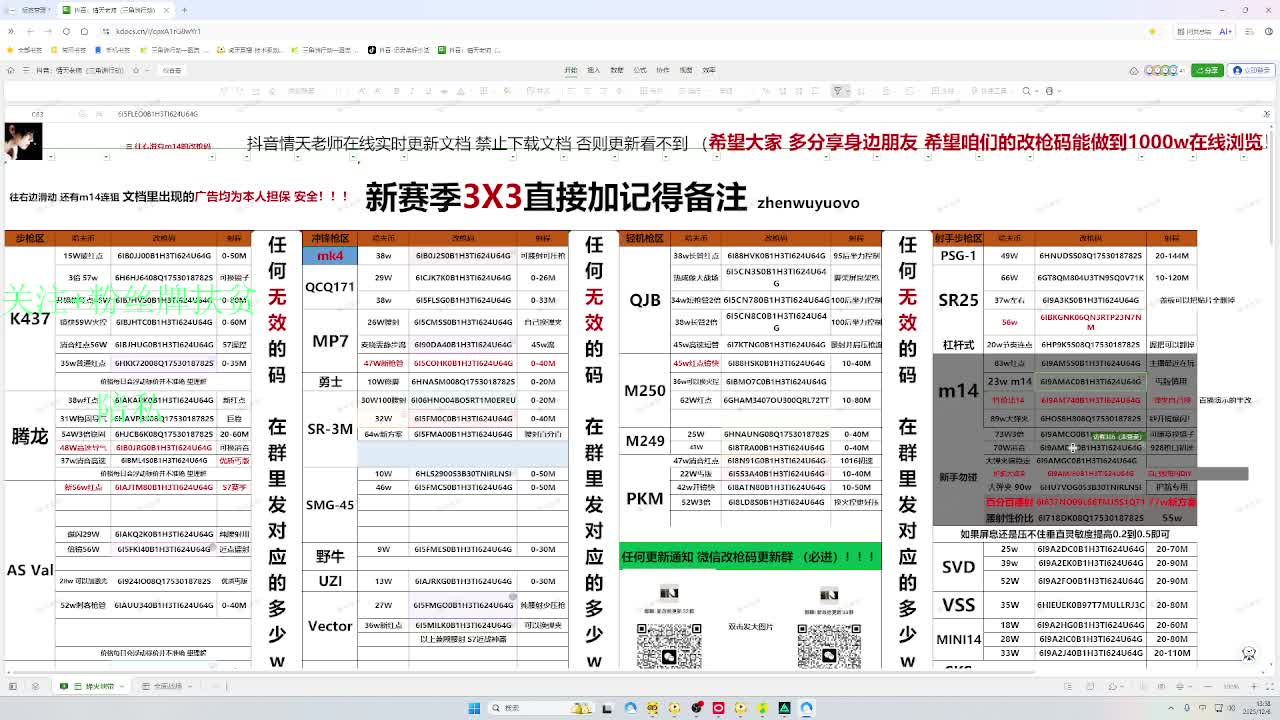
Task: Click the left QR code image
Action: point(669,645)
